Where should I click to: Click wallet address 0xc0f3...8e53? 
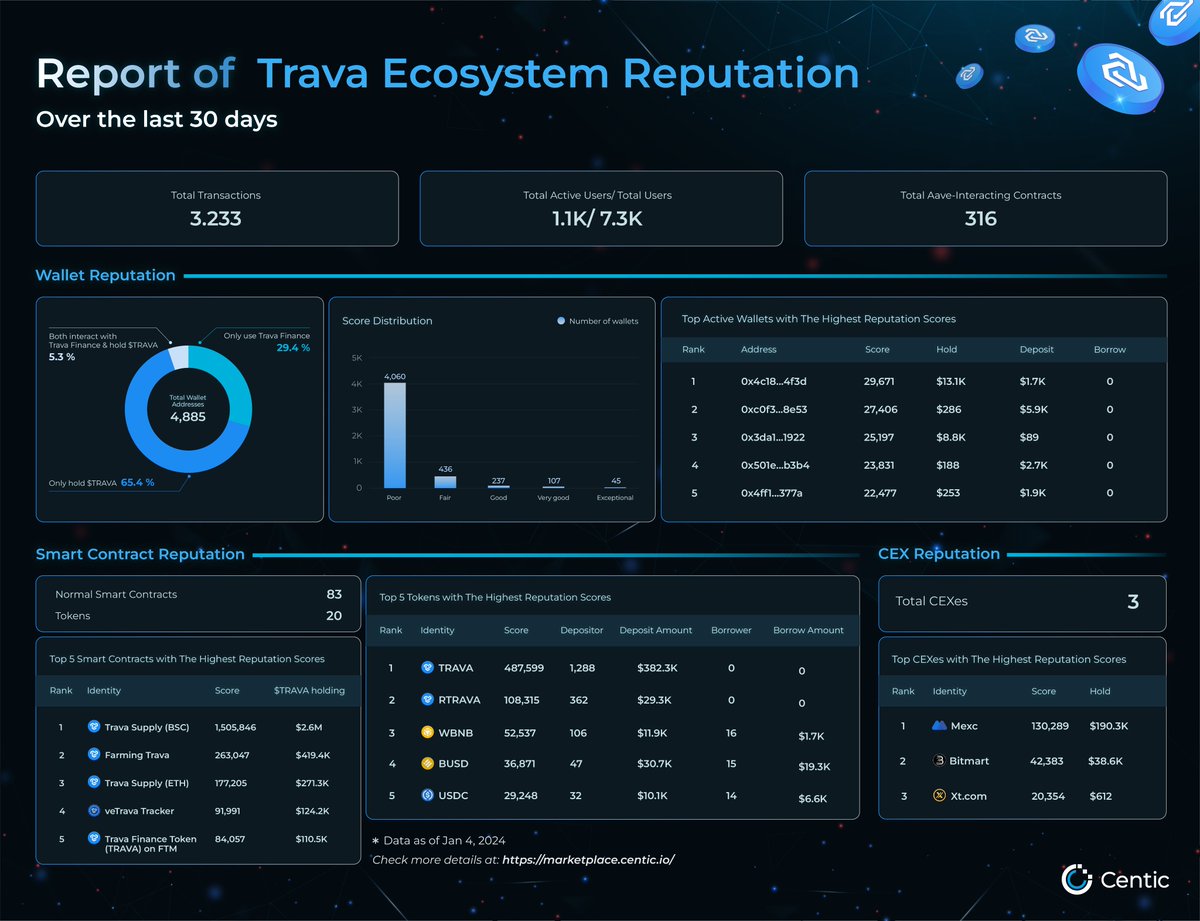[774, 409]
